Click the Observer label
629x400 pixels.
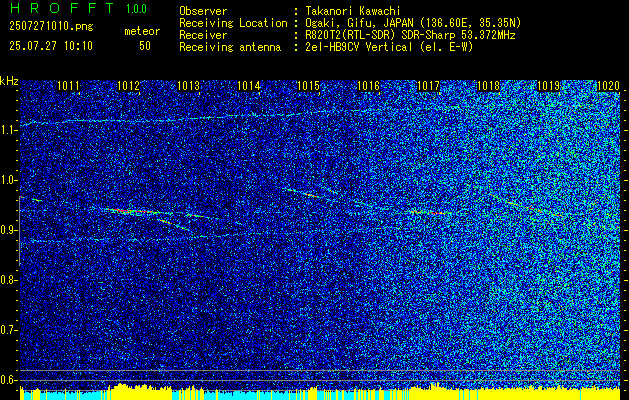coord(203,11)
